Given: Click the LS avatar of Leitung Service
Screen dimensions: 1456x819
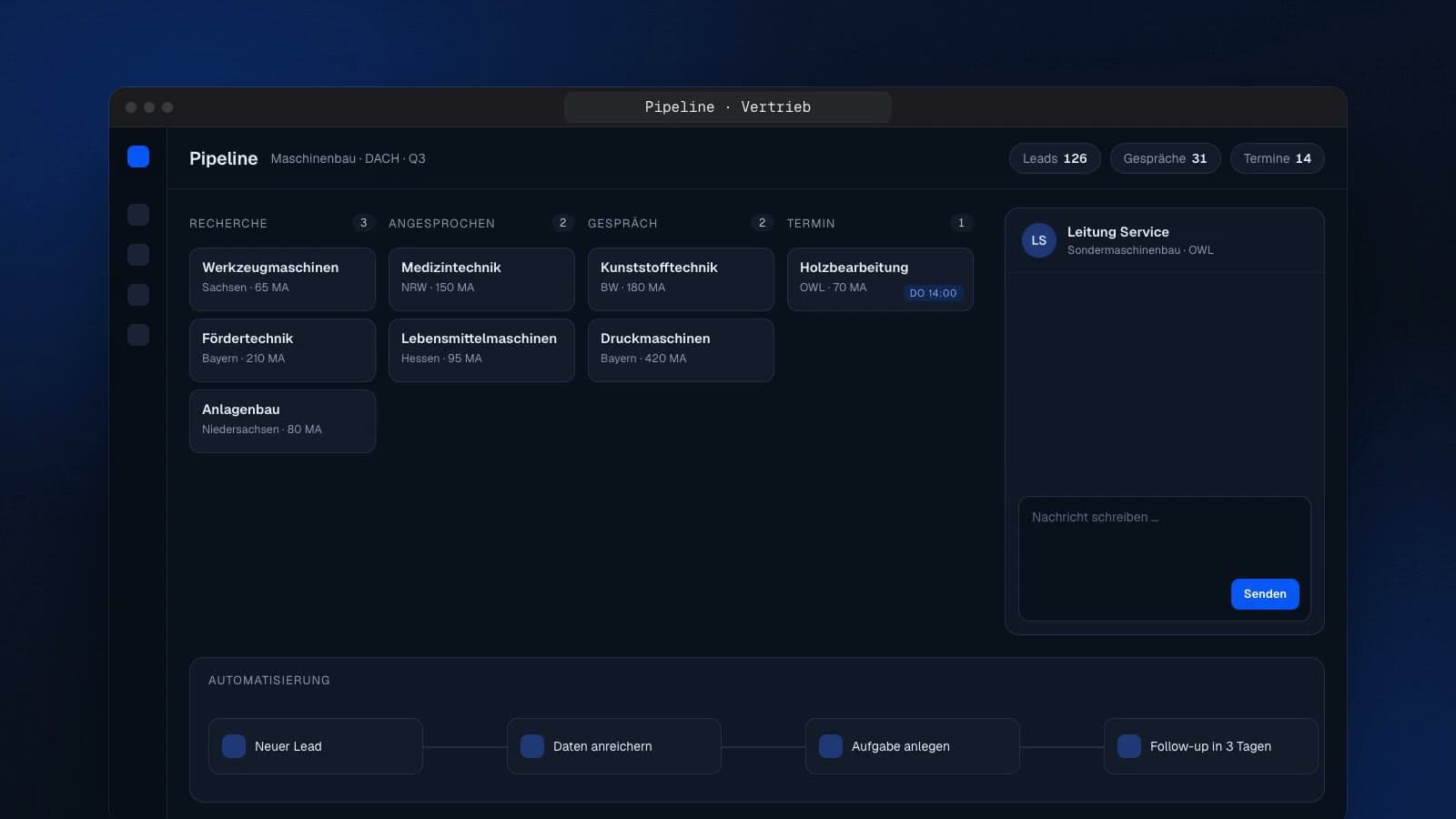Looking at the screenshot, I should (x=1039, y=240).
